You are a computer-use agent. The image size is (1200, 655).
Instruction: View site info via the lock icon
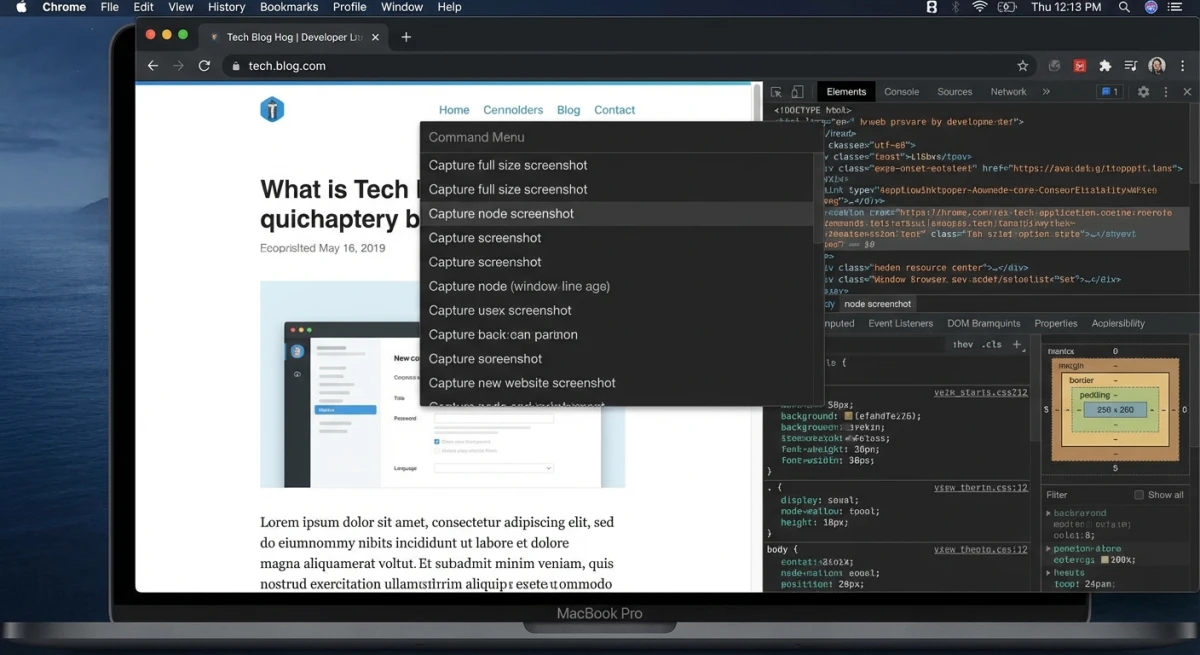click(x=236, y=66)
